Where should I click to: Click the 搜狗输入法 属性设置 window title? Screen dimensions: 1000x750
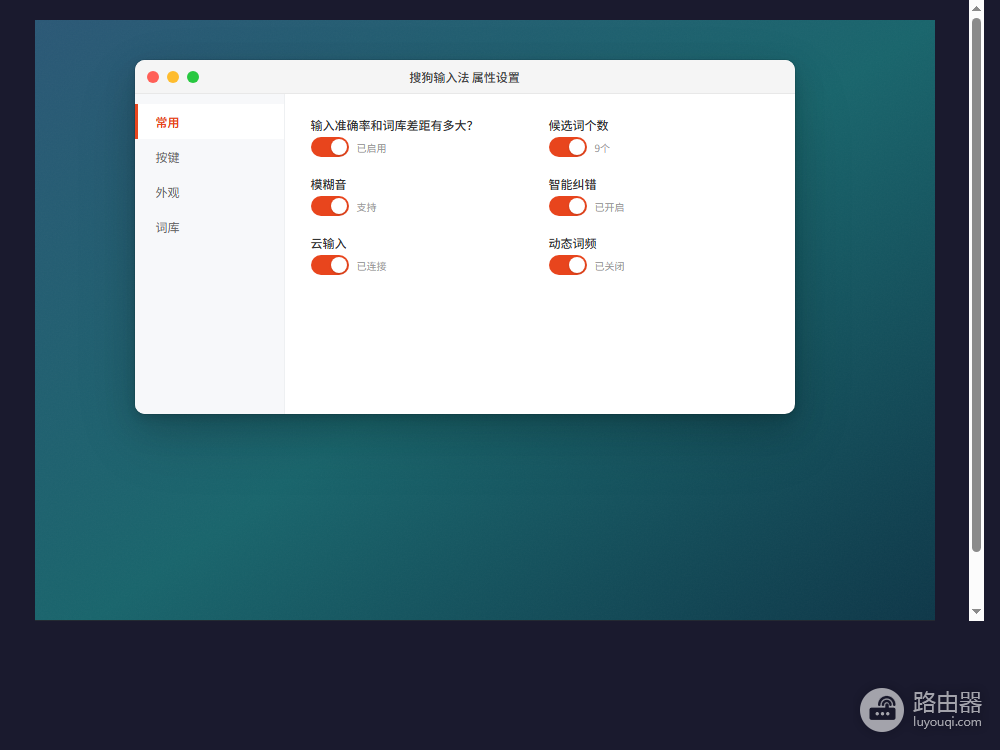(x=464, y=78)
